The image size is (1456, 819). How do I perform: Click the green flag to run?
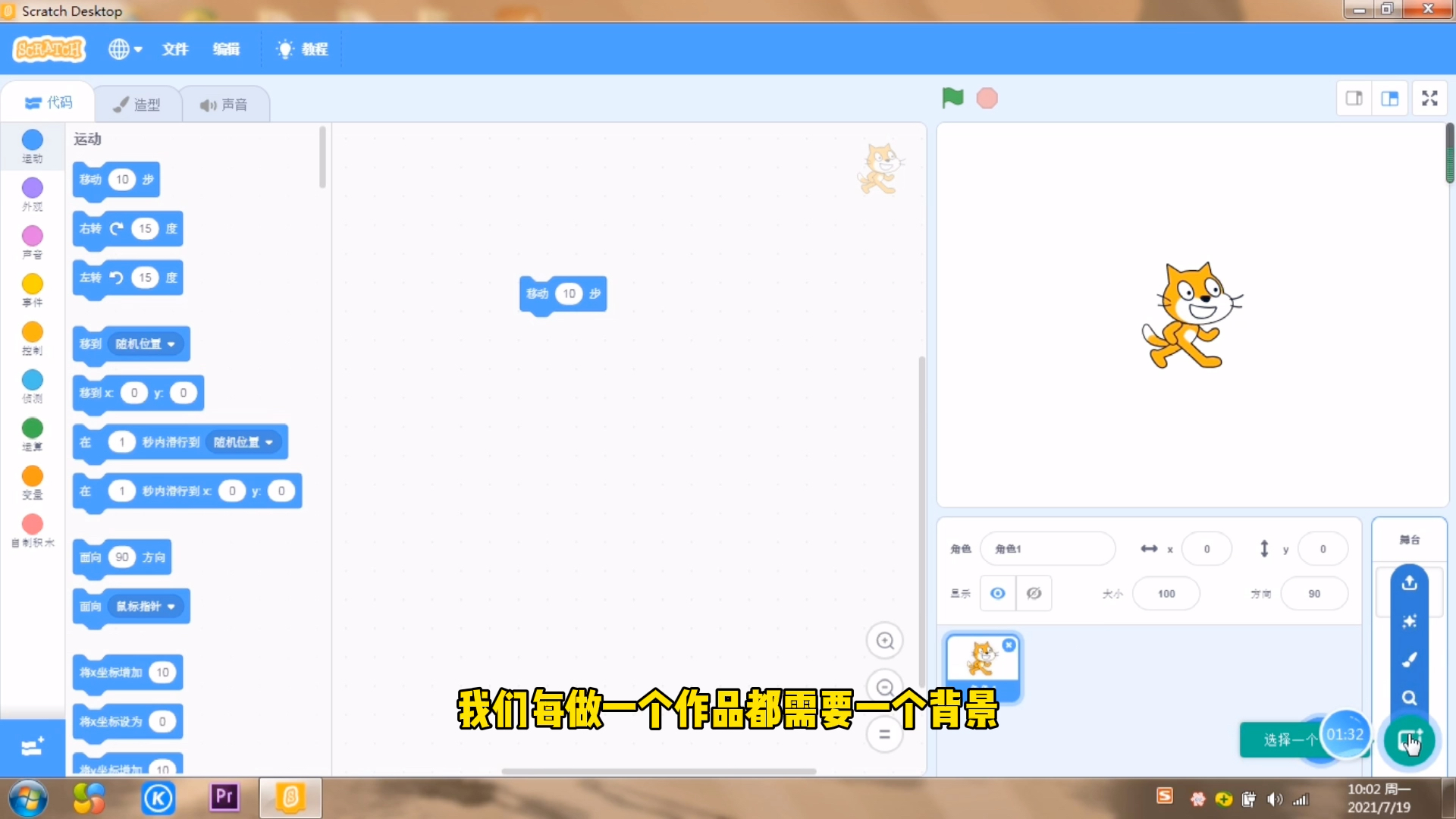(952, 98)
